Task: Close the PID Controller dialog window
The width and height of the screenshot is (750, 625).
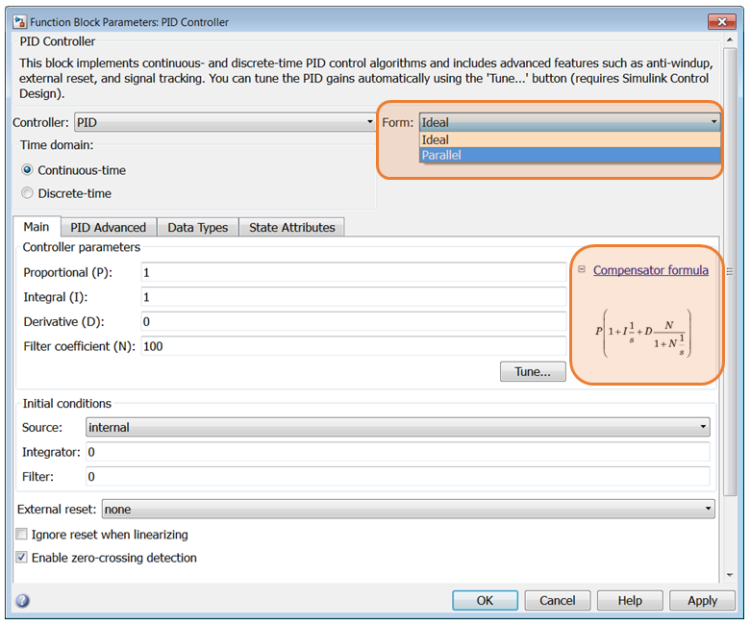Action: [722, 22]
